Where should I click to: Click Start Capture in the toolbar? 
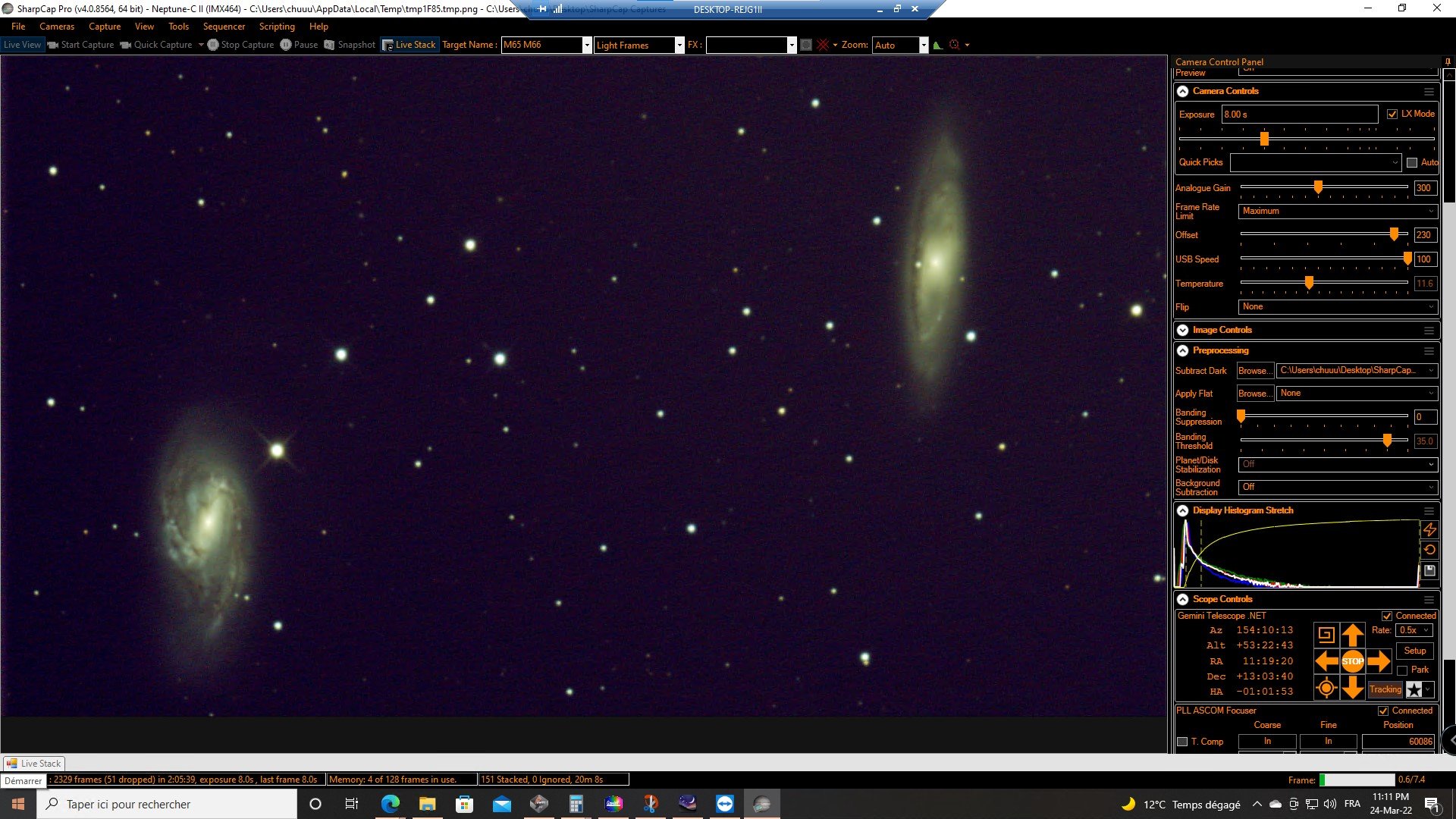(x=80, y=45)
